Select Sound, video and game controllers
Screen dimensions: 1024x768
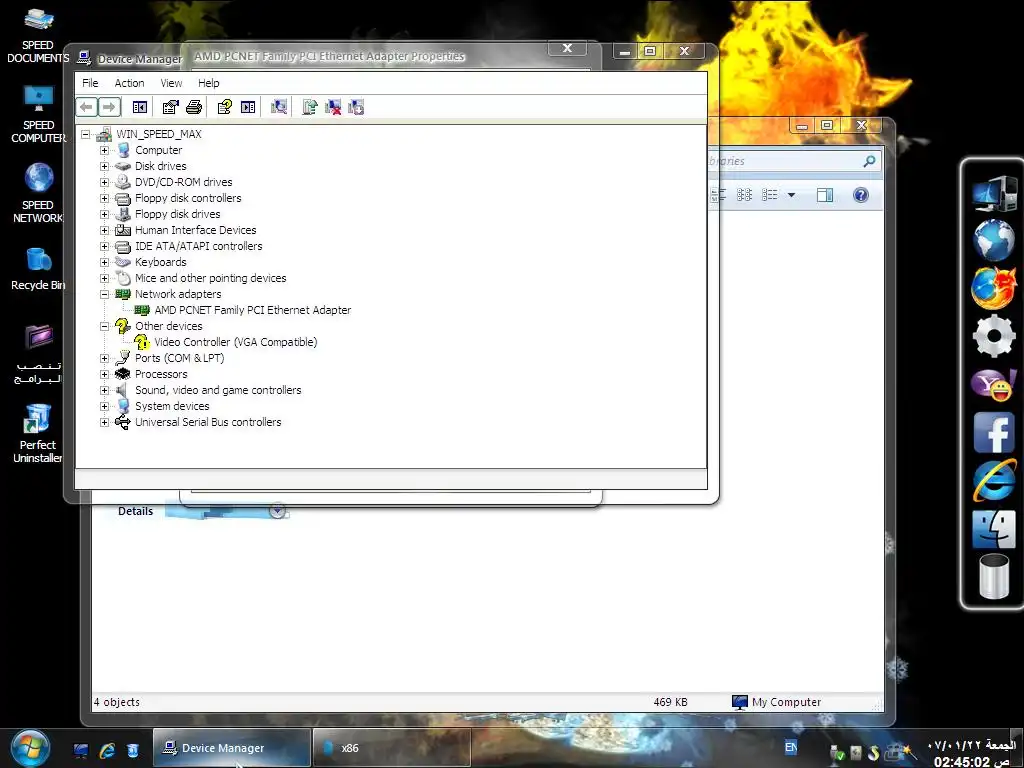coord(218,390)
